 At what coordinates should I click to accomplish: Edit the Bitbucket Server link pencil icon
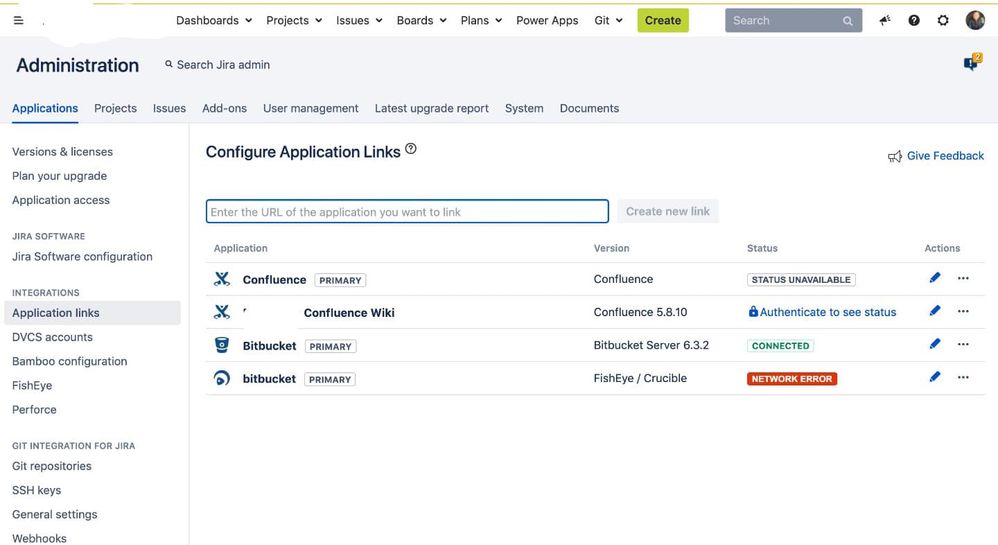pos(934,344)
